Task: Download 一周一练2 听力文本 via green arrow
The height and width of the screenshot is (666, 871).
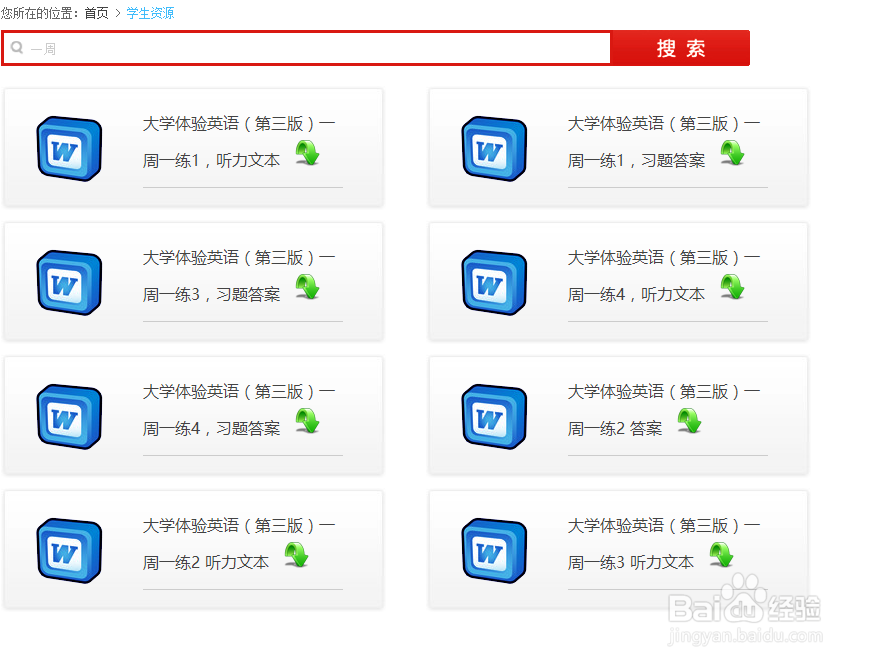Action: 297,554
